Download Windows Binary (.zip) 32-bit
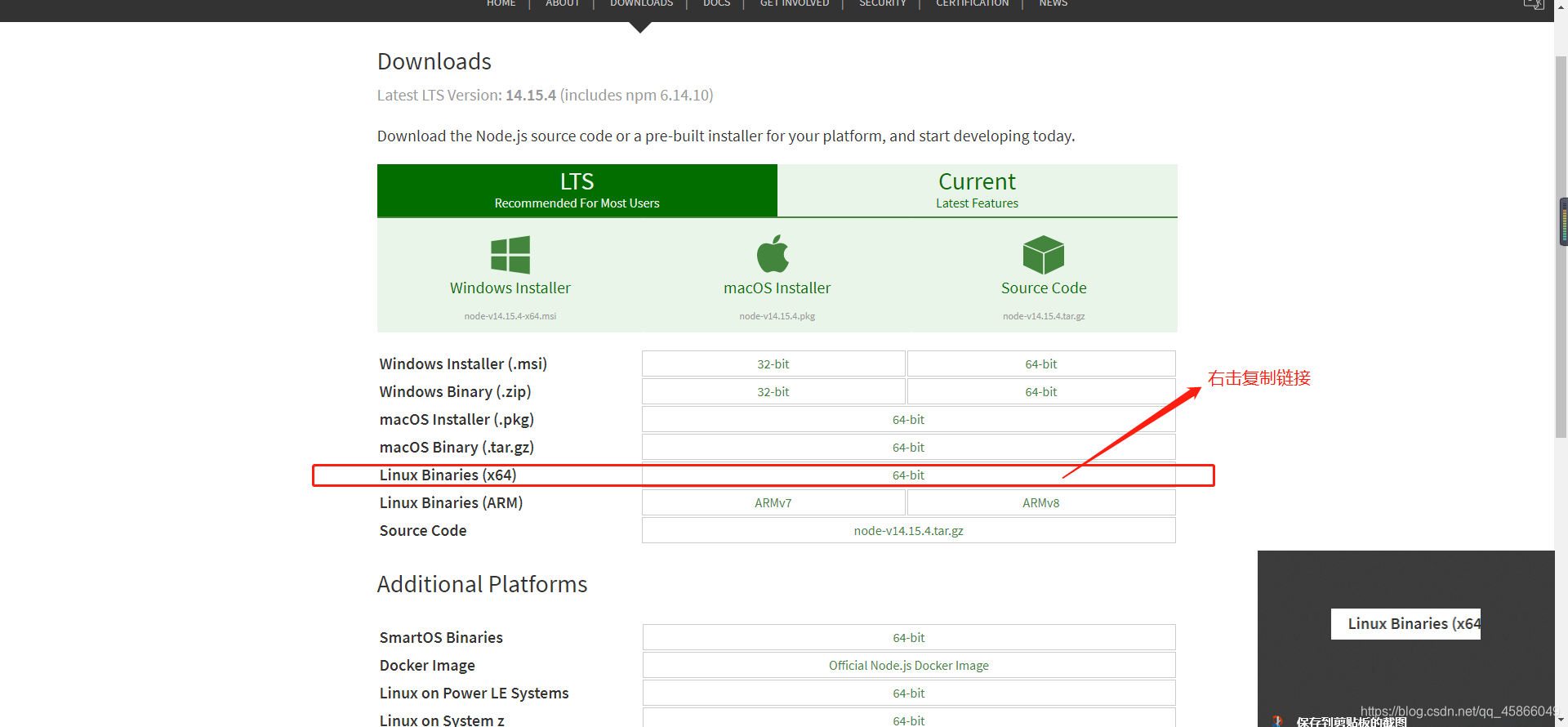 pyautogui.click(x=773, y=392)
